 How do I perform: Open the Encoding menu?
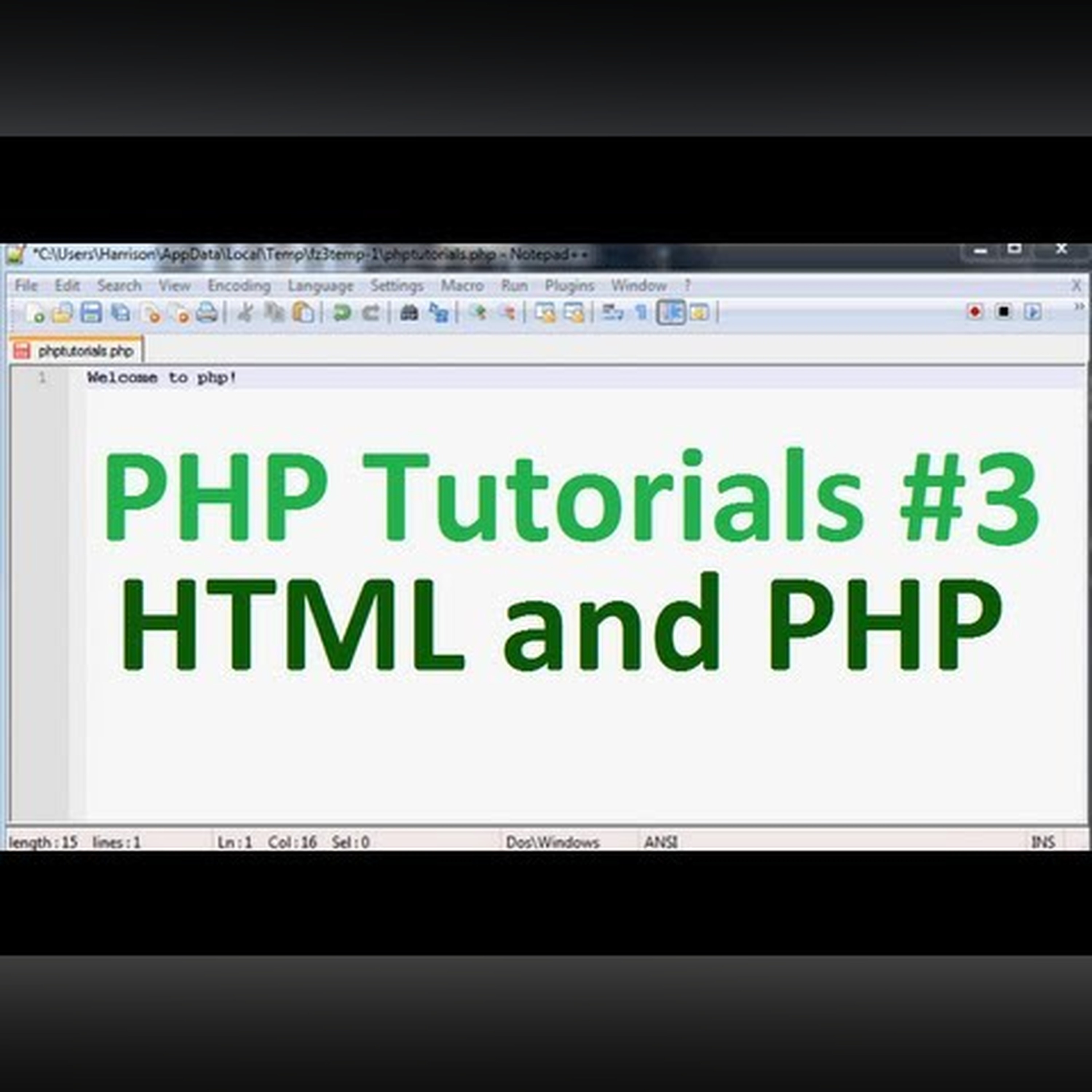click(x=239, y=285)
